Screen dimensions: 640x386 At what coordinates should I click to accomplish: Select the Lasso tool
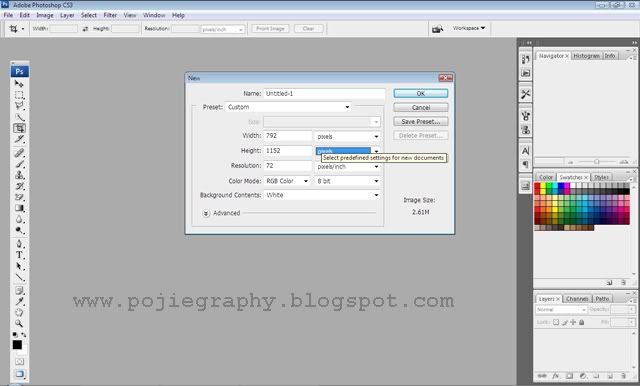(x=19, y=106)
